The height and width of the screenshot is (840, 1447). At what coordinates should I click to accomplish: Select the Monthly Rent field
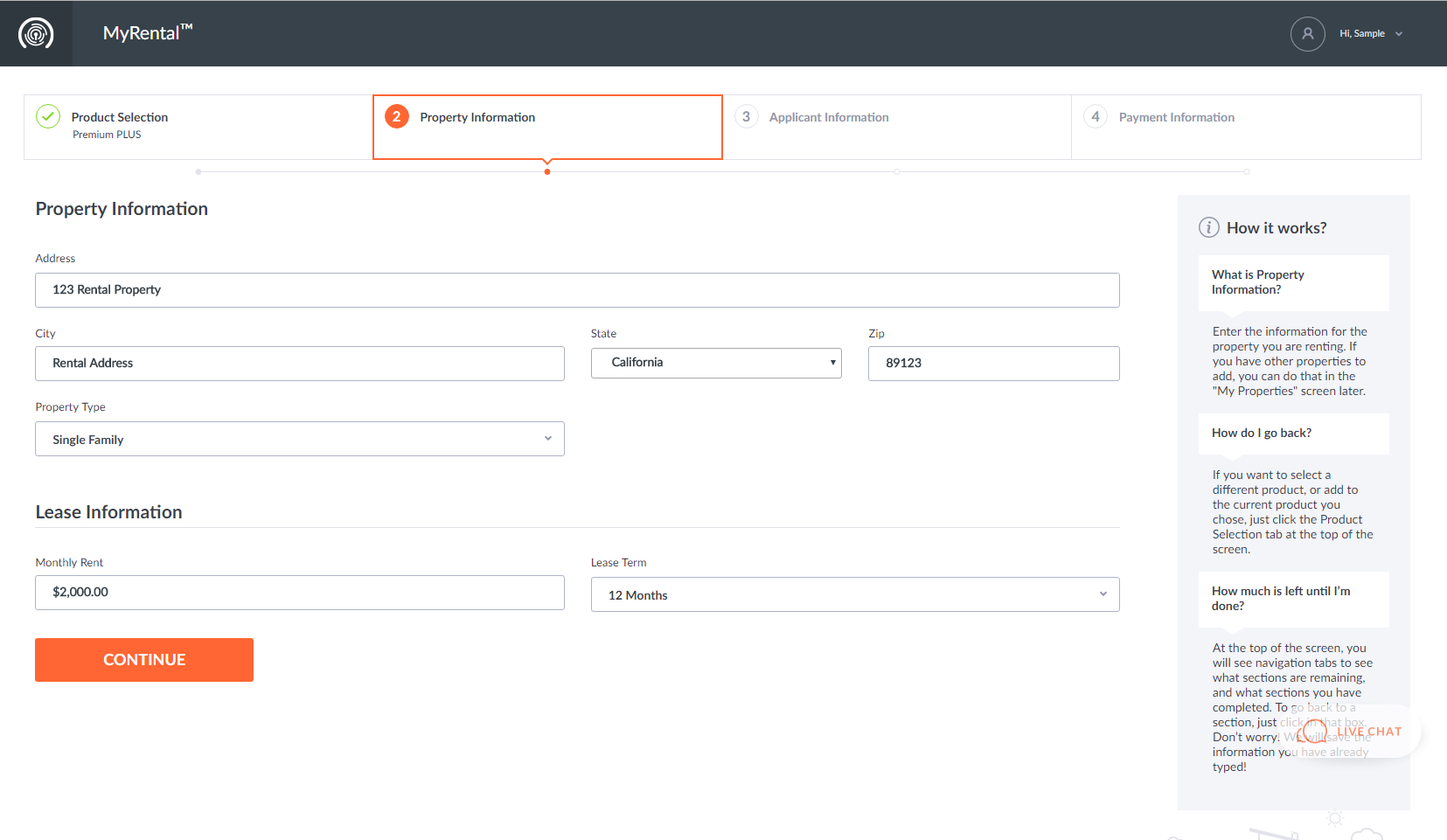pos(299,592)
